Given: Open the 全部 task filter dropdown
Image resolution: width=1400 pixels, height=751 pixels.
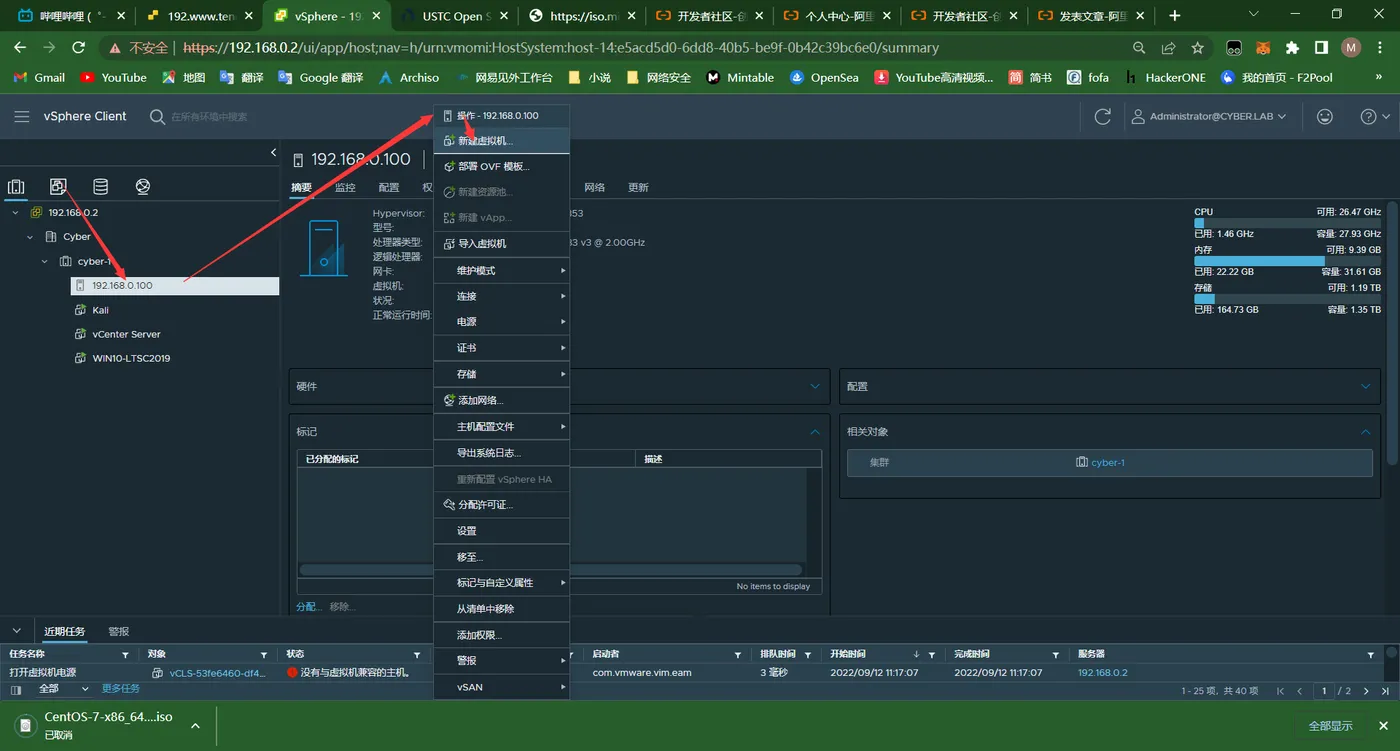Looking at the screenshot, I should tap(63, 689).
